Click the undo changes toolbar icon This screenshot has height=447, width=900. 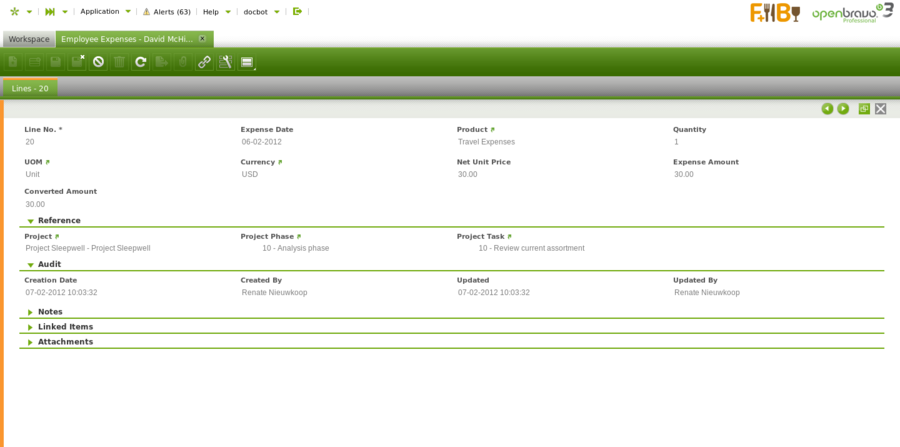point(98,62)
